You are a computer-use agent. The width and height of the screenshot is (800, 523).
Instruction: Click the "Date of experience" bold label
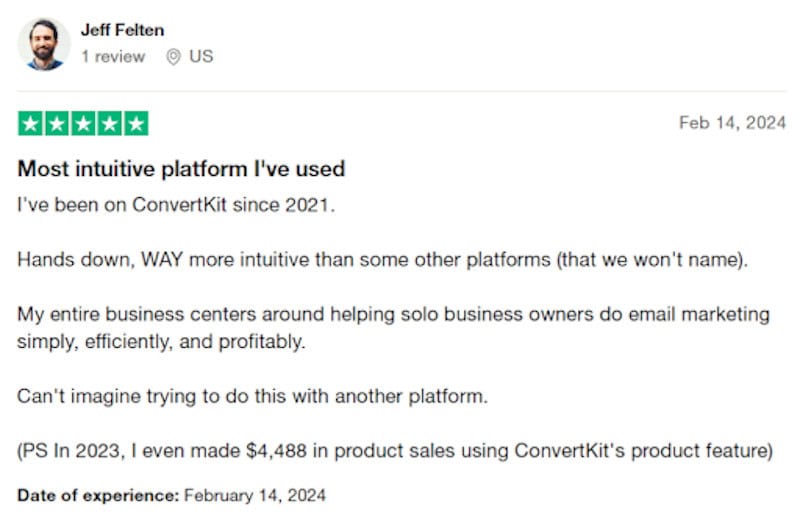98,495
